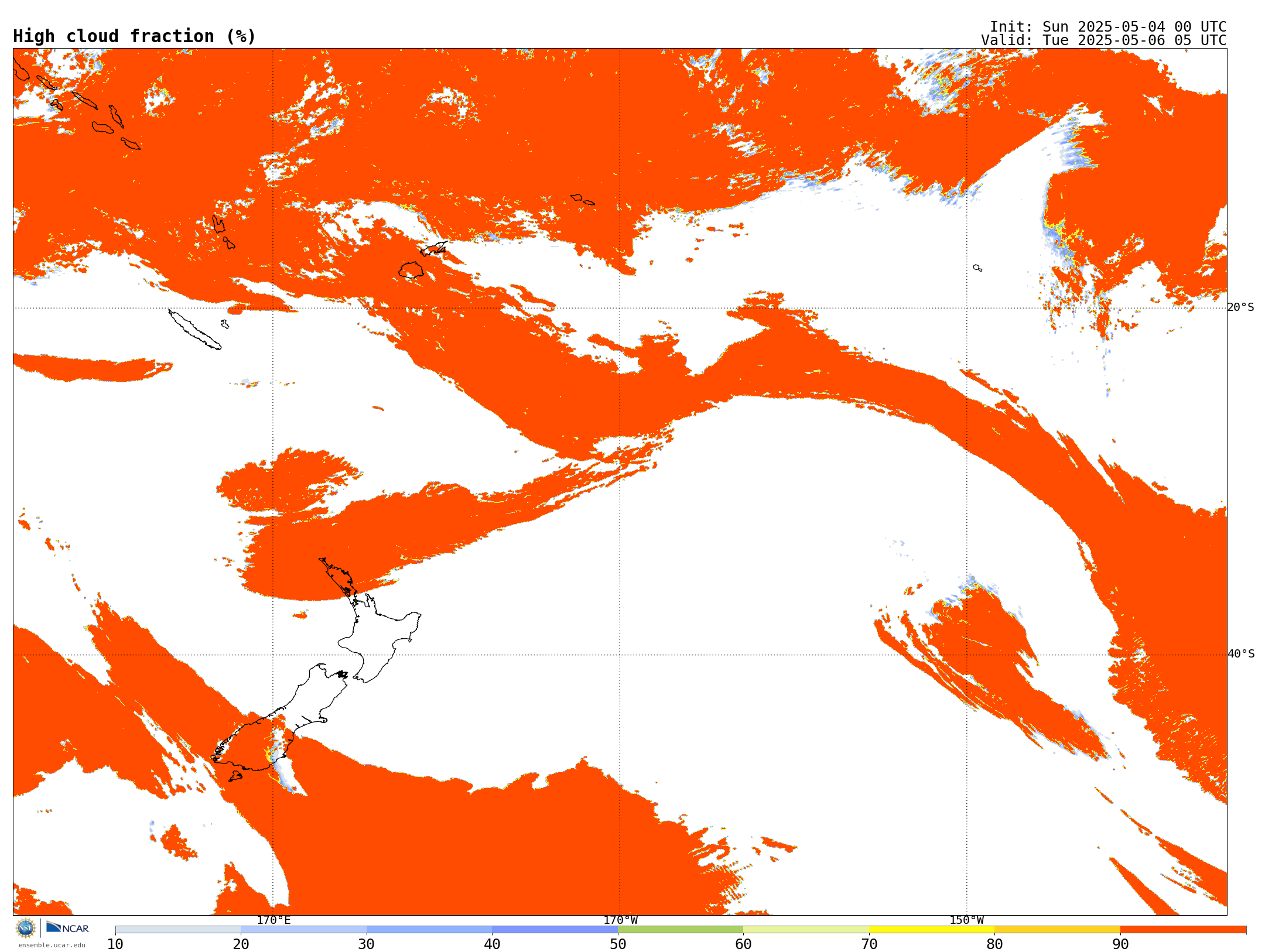Click the 10–20 grey colorbar segment
This screenshot has height=952, width=1265.
pyautogui.click(x=178, y=930)
